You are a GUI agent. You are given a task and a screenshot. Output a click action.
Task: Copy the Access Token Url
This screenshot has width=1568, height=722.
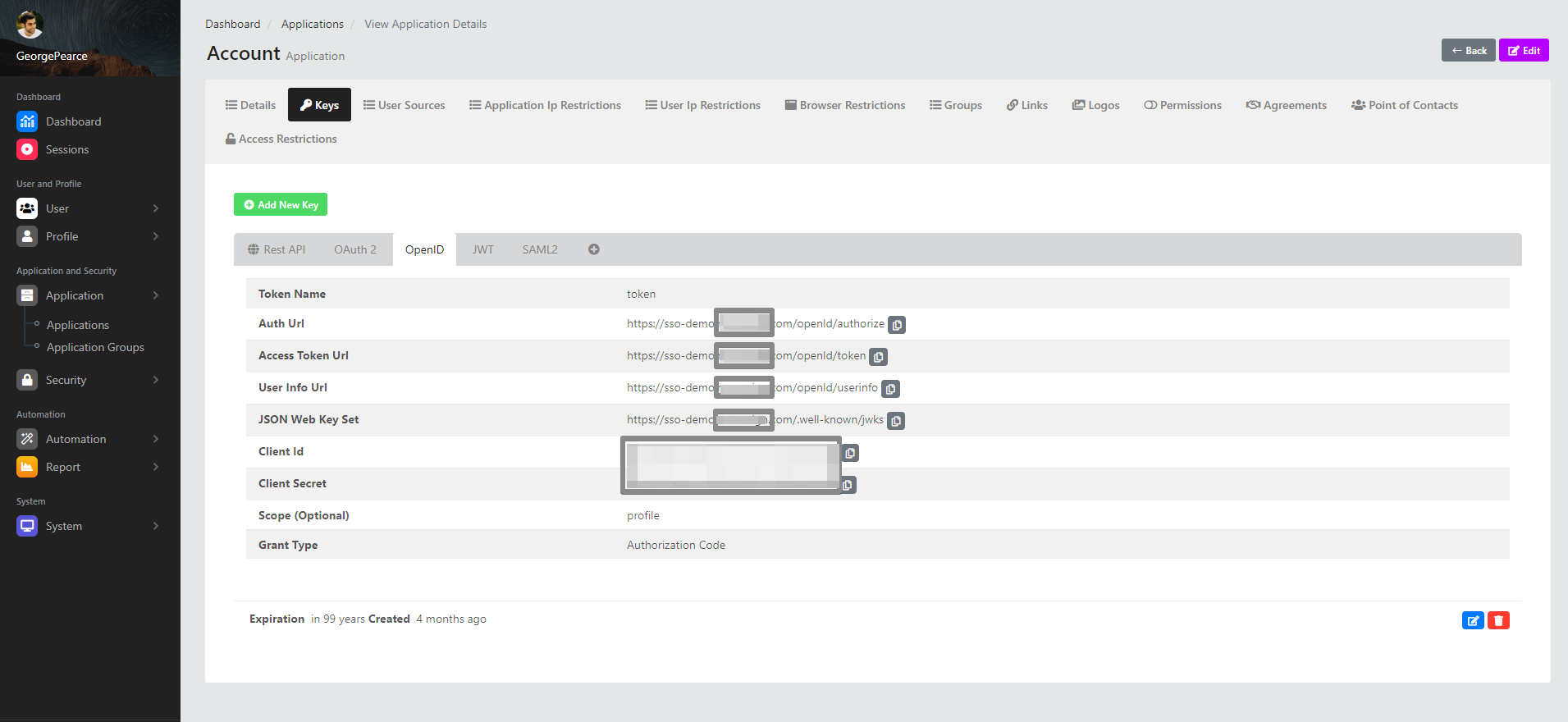coord(878,357)
